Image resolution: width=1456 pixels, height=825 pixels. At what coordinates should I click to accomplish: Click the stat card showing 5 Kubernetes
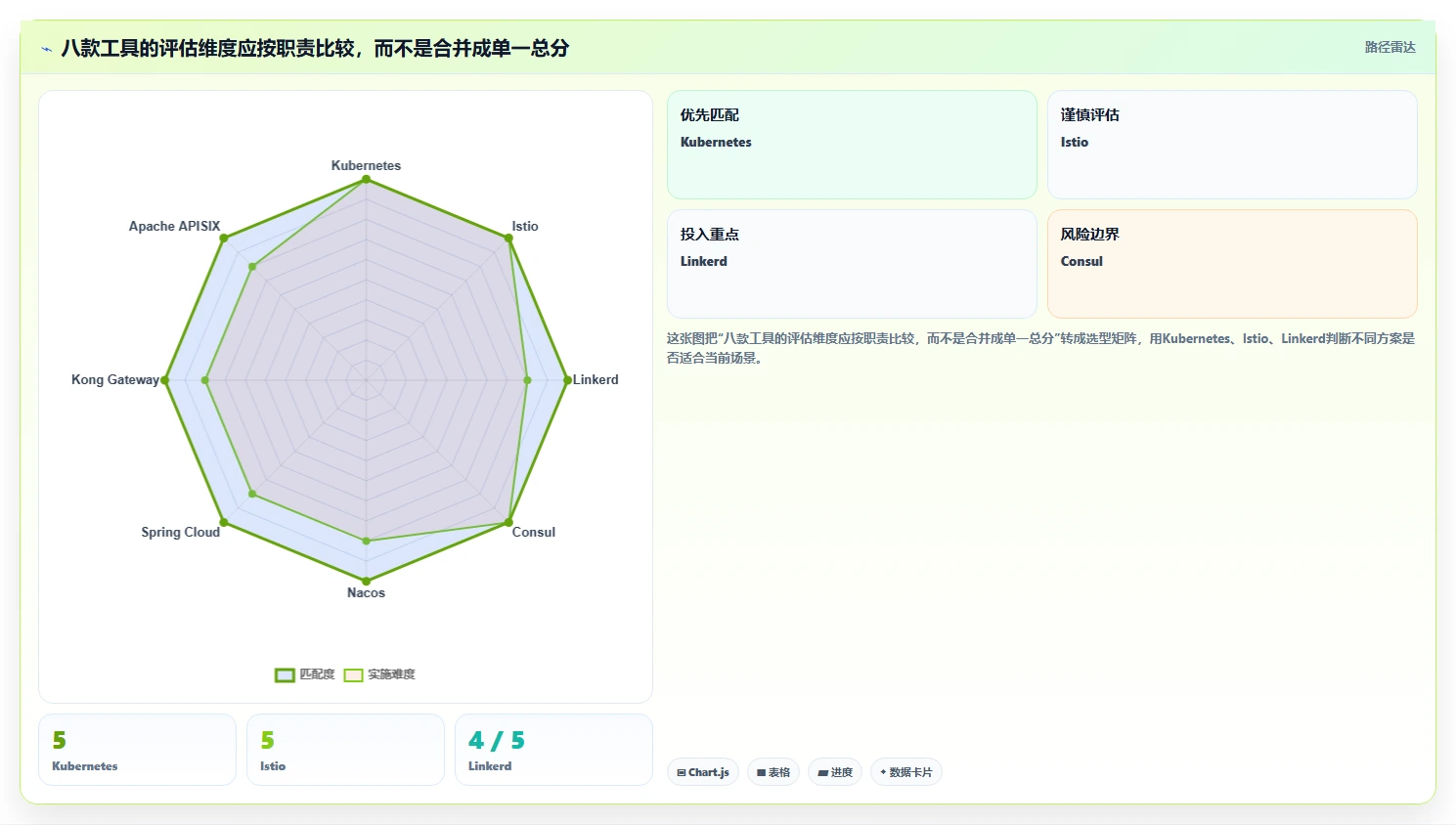[x=137, y=750]
